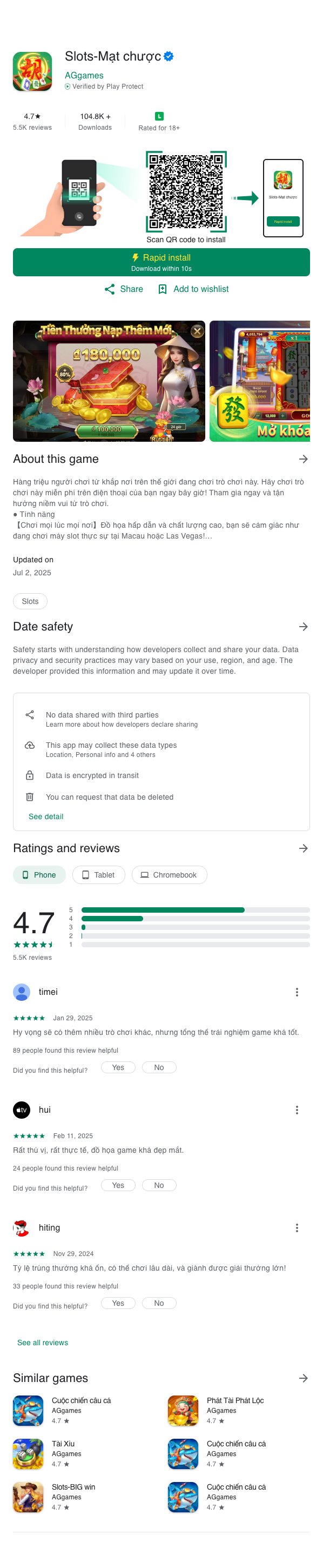Click the 5-star rating bar

[196, 910]
